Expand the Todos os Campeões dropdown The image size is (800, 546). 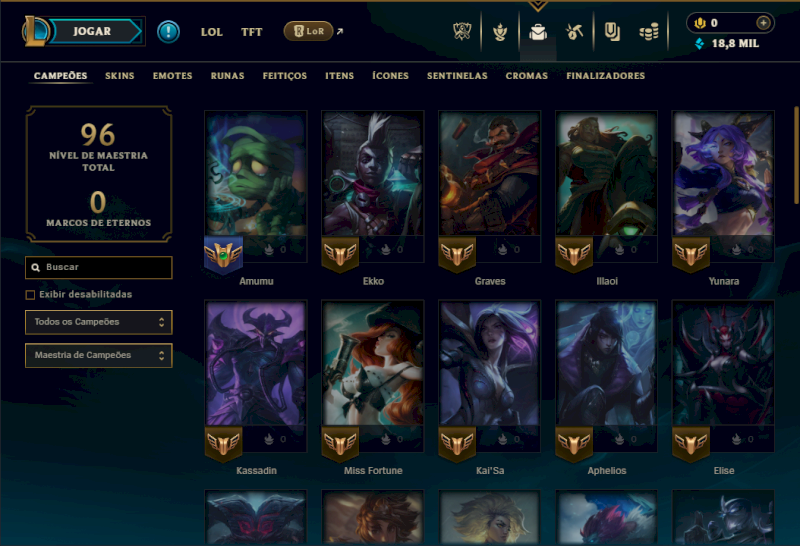click(x=98, y=322)
